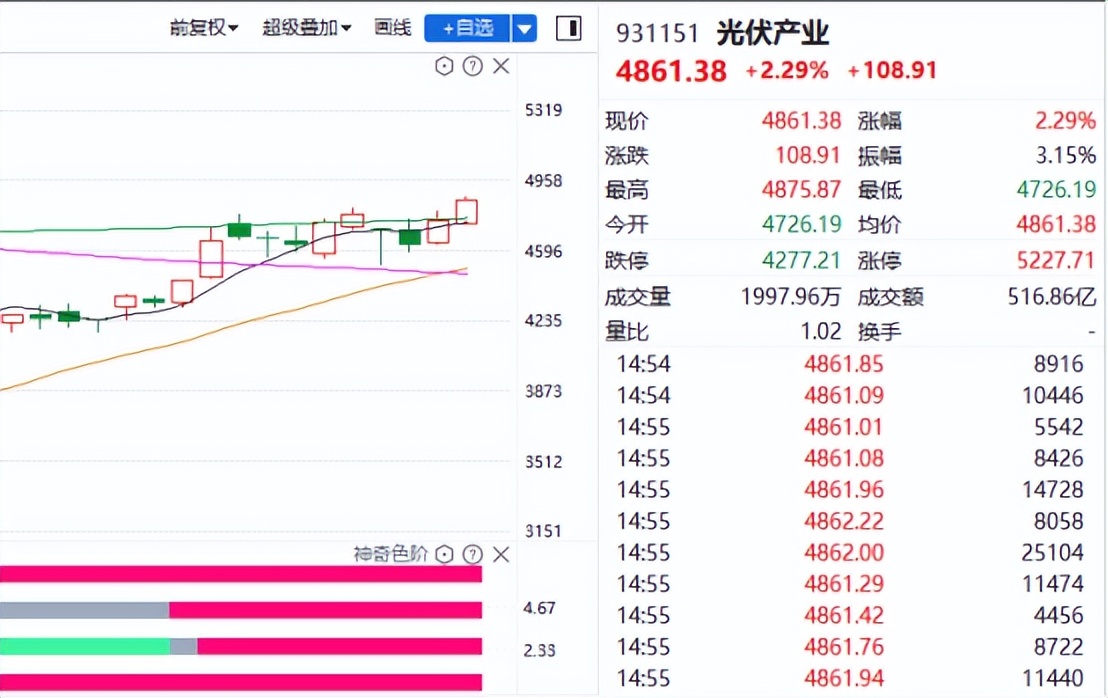The image size is (1108, 698).
Task: Toggle the side panel layout icon
Action: [x=569, y=28]
